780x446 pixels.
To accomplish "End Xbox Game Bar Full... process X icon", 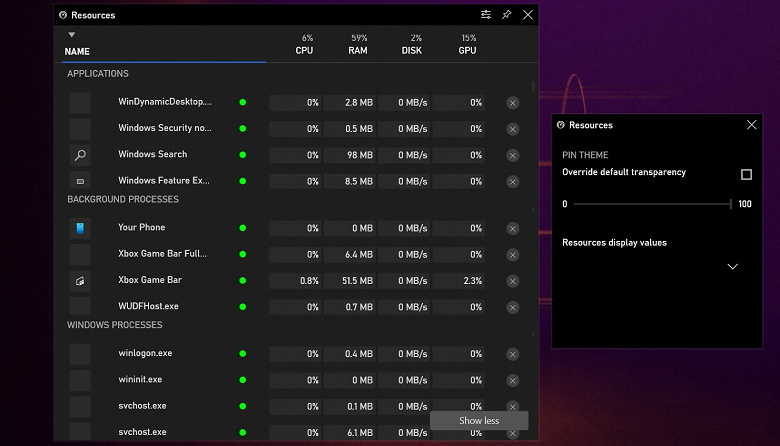I will [x=513, y=255].
